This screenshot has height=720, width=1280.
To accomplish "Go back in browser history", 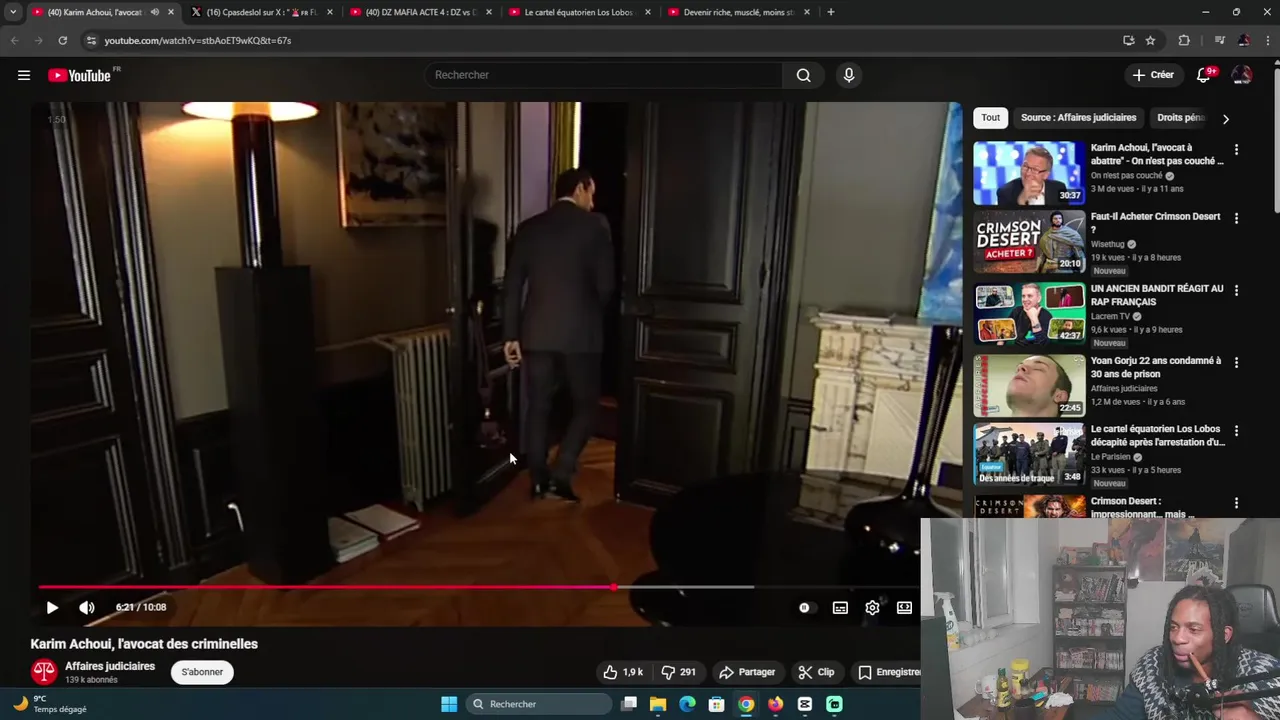I will click(14, 40).
